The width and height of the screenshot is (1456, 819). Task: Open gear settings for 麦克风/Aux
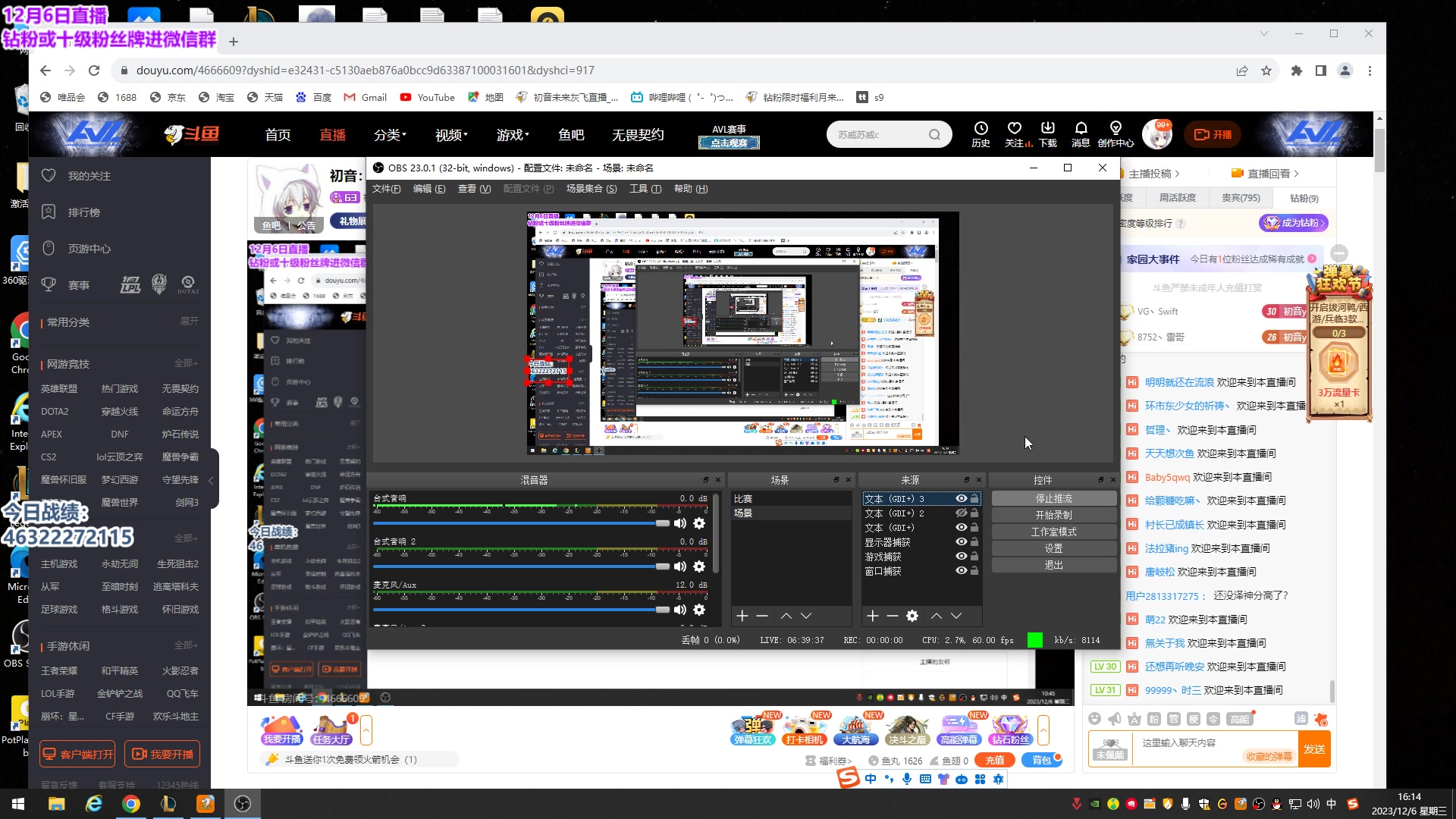click(x=699, y=610)
